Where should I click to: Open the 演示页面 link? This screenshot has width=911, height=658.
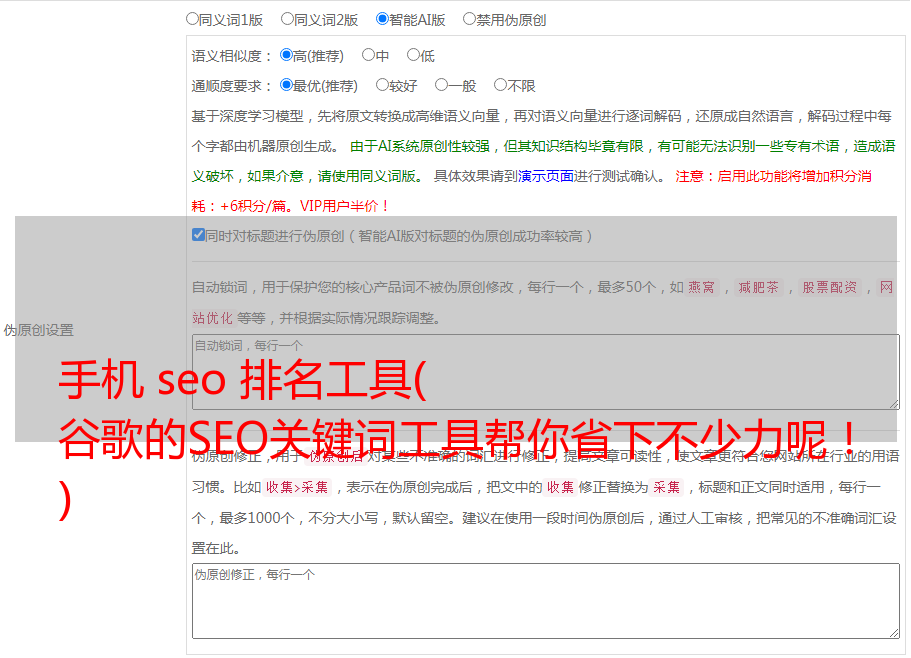click(x=546, y=176)
